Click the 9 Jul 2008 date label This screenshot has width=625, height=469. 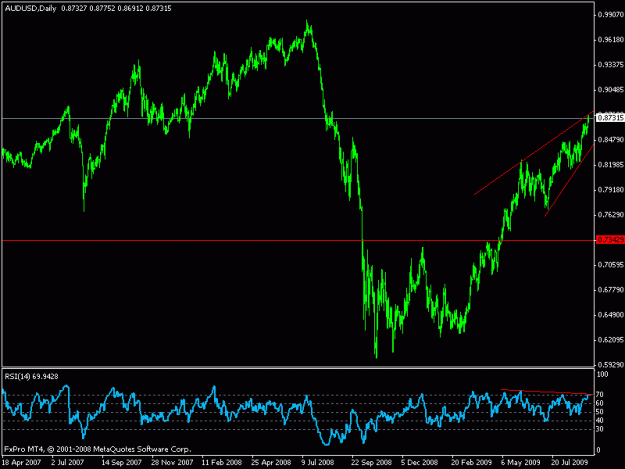(x=318, y=463)
